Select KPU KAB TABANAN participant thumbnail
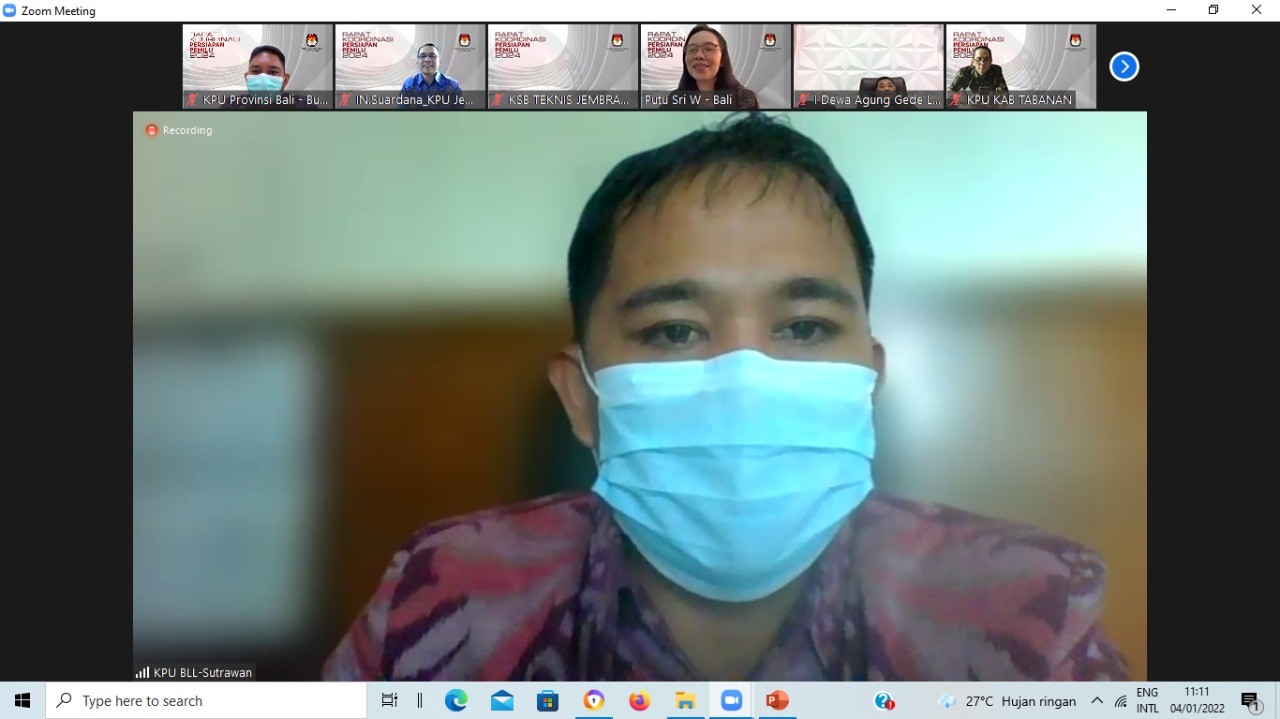1280x719 pixels. (1021, 66)
